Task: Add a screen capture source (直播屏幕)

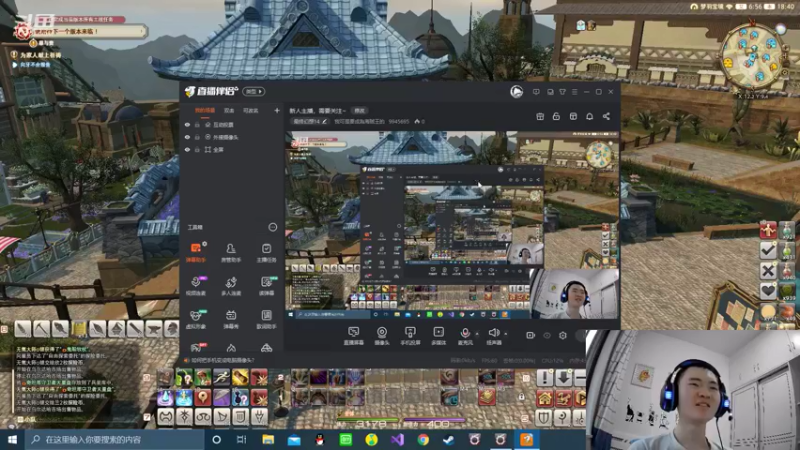Action: 353,336
